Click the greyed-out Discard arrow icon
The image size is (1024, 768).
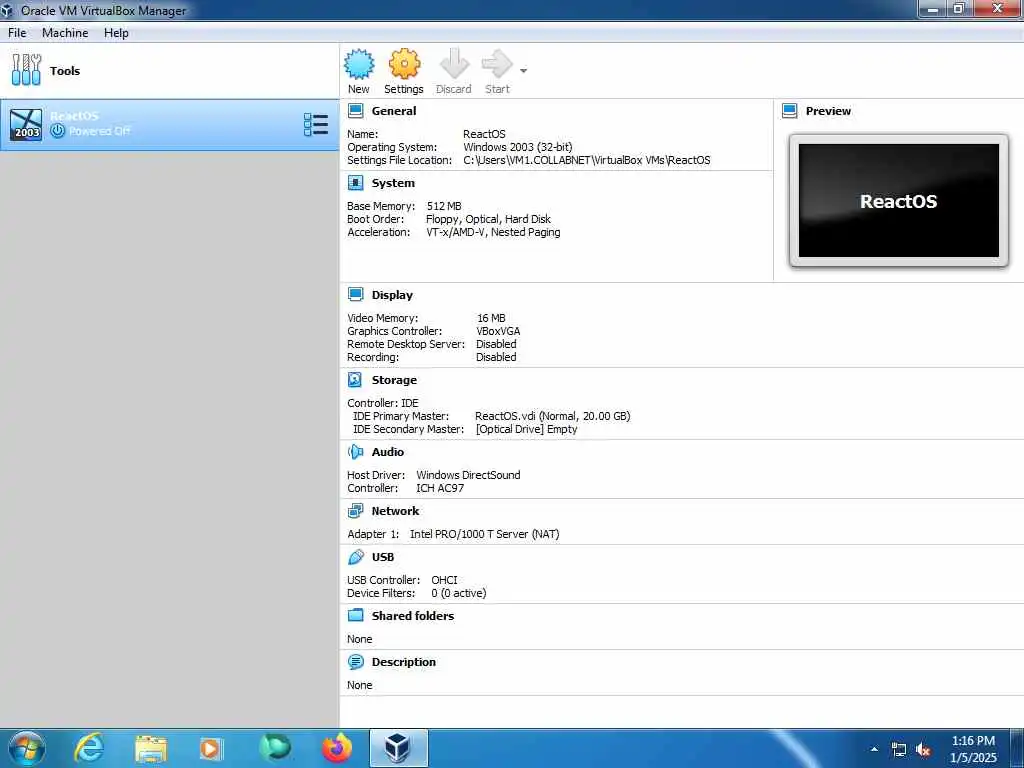click(x=454, y=64)
